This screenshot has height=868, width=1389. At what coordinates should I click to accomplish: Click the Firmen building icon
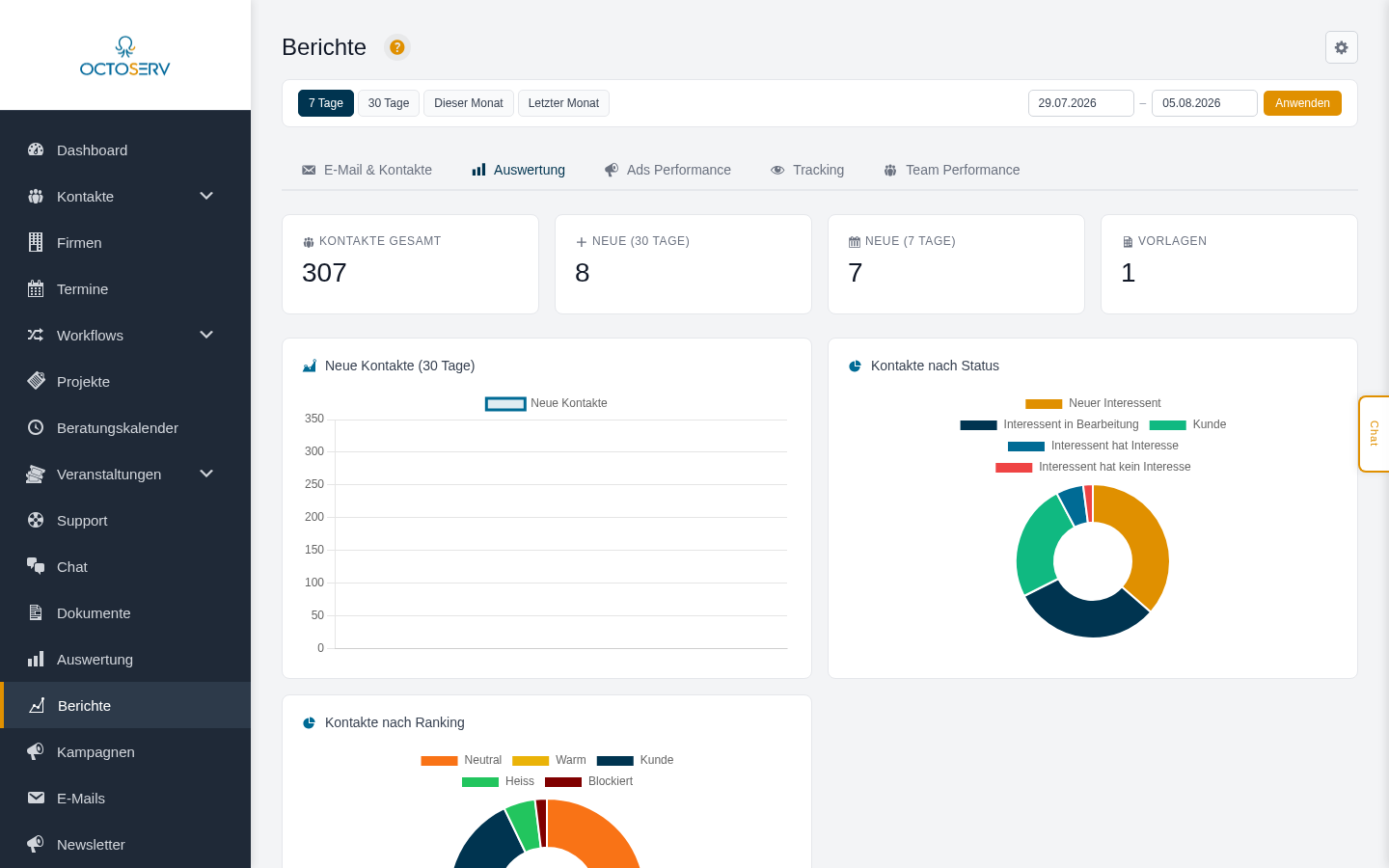tap(36, 242)
